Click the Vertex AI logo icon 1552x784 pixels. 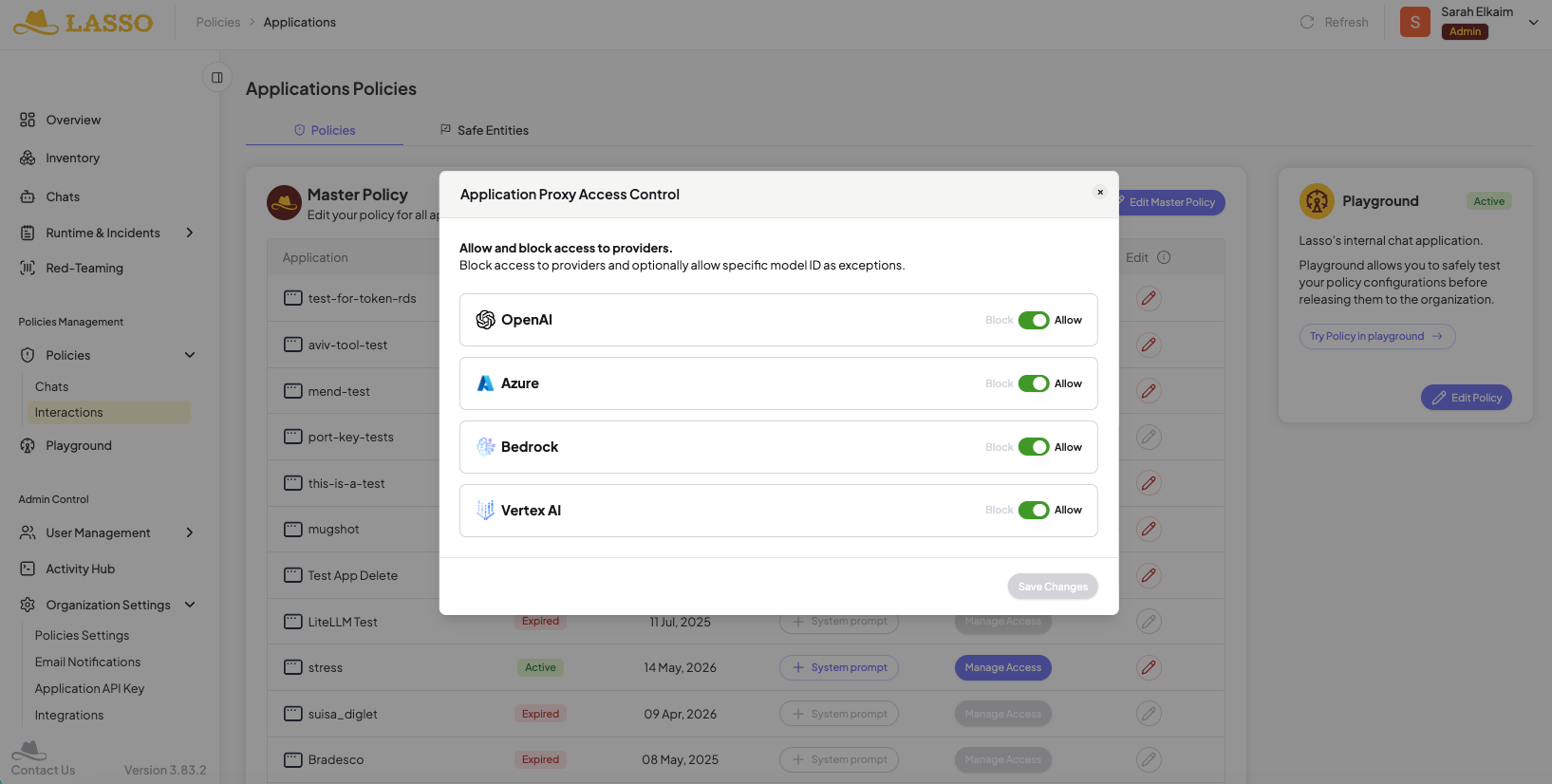point(485,510)
